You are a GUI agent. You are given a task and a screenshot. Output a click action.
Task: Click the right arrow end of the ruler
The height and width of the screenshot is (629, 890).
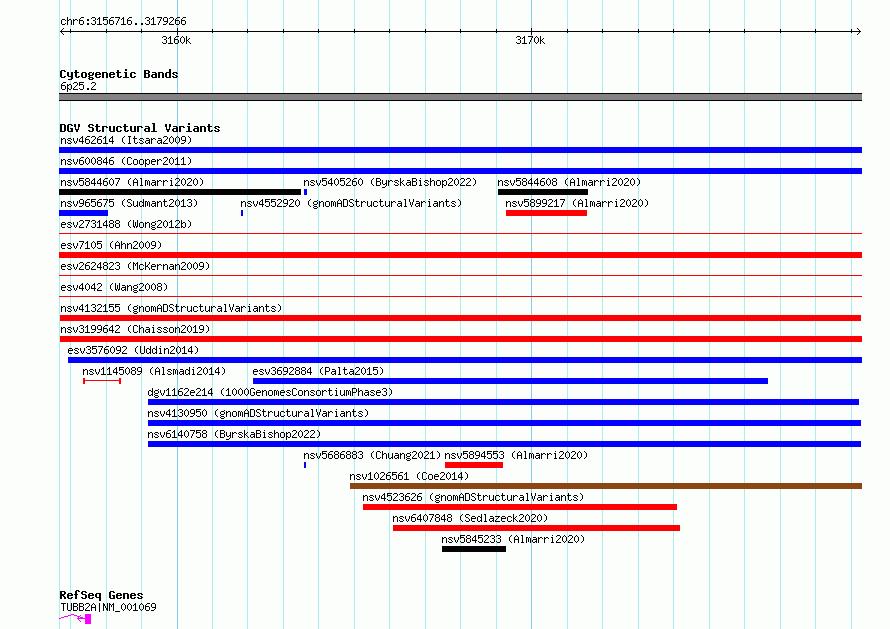[x=858, y=31]
